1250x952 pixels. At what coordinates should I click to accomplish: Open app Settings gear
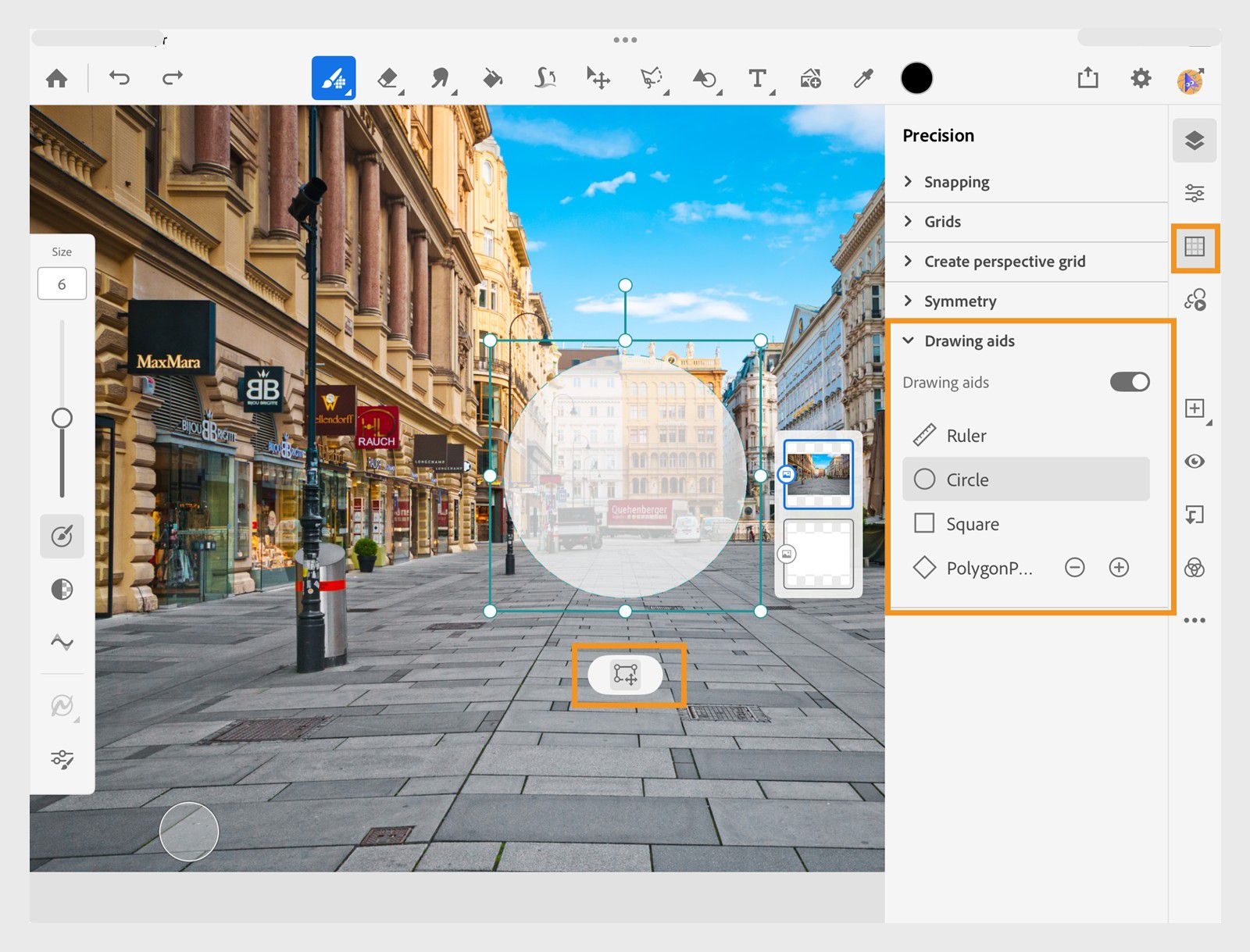coord(1141,78)
